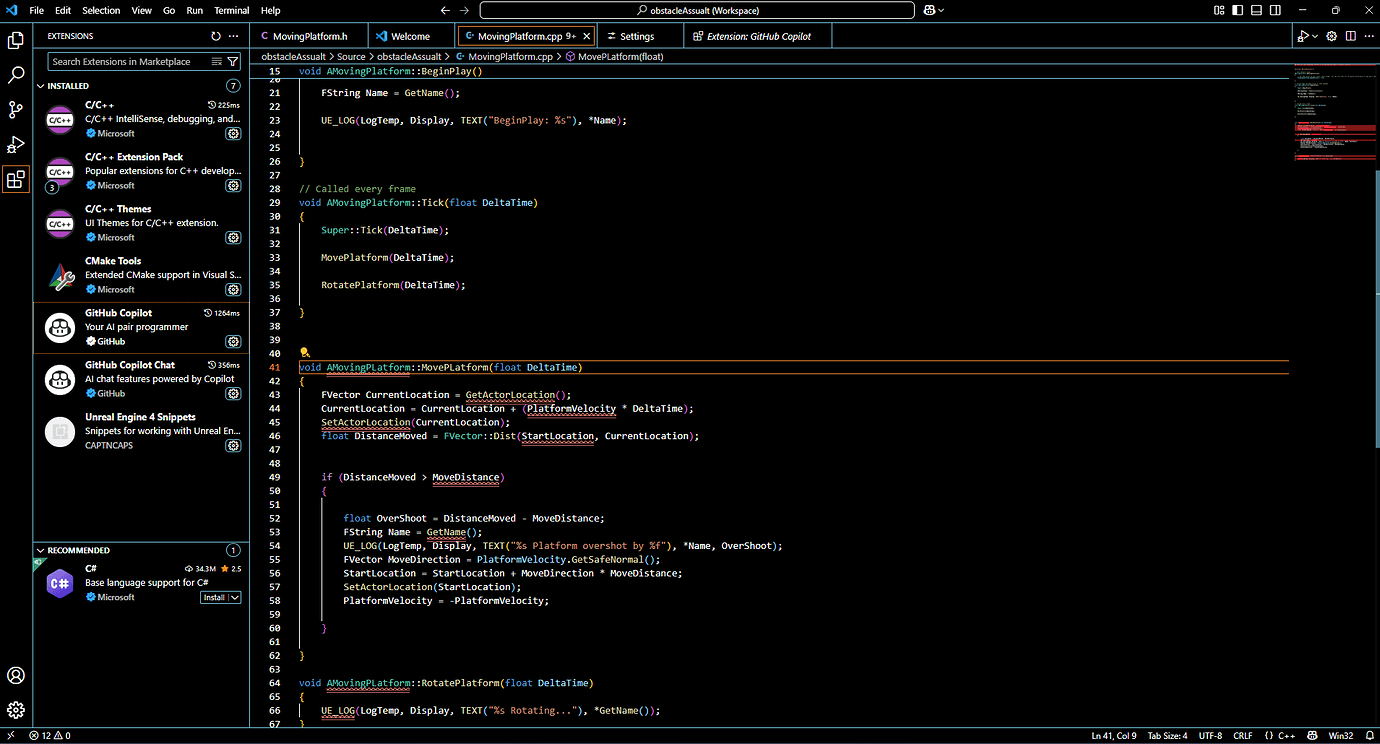
Task: Open the Explorer view in activity bar
Action: click(16, 41)
